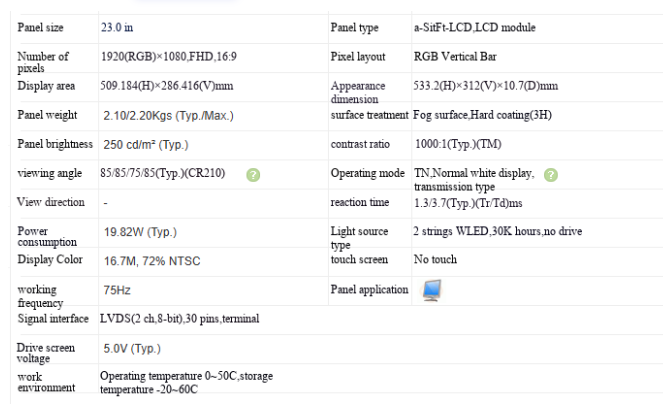Screen dimensions: 663x407
Task: Click the reaction time 1.3/3.7 value
Action: tap(468, 203)
